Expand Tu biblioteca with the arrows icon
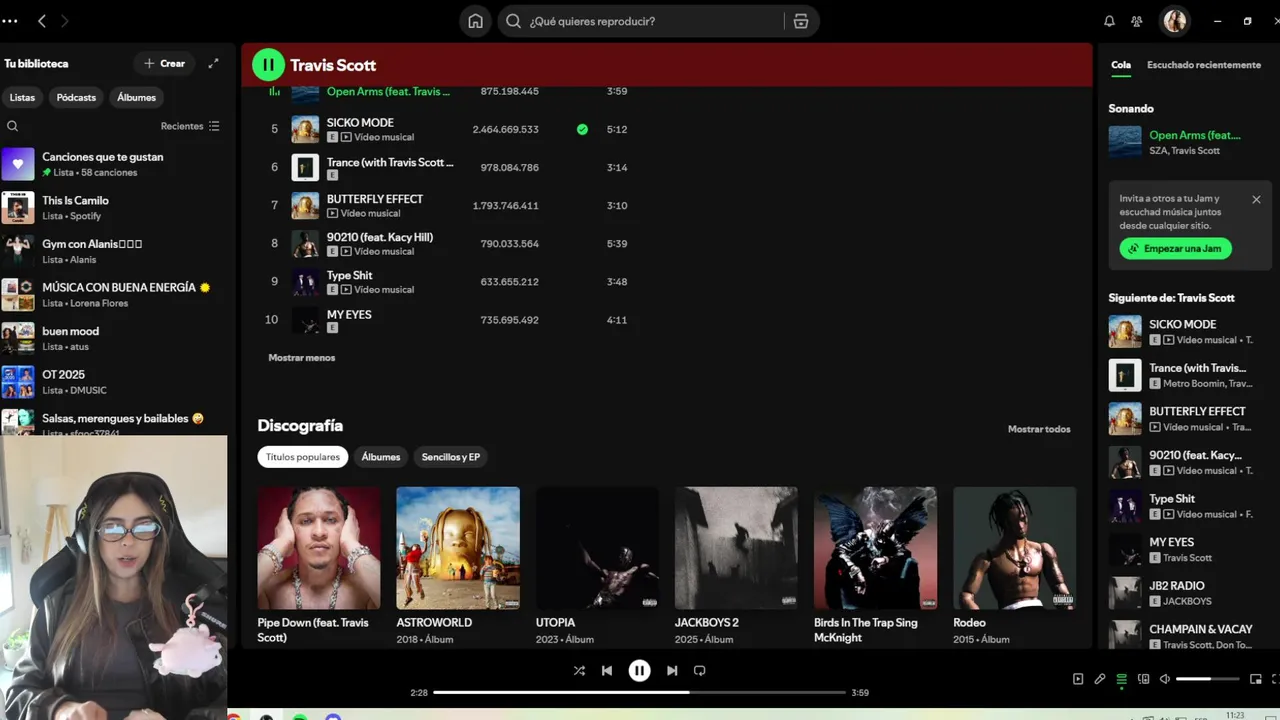 click(213, 63)
